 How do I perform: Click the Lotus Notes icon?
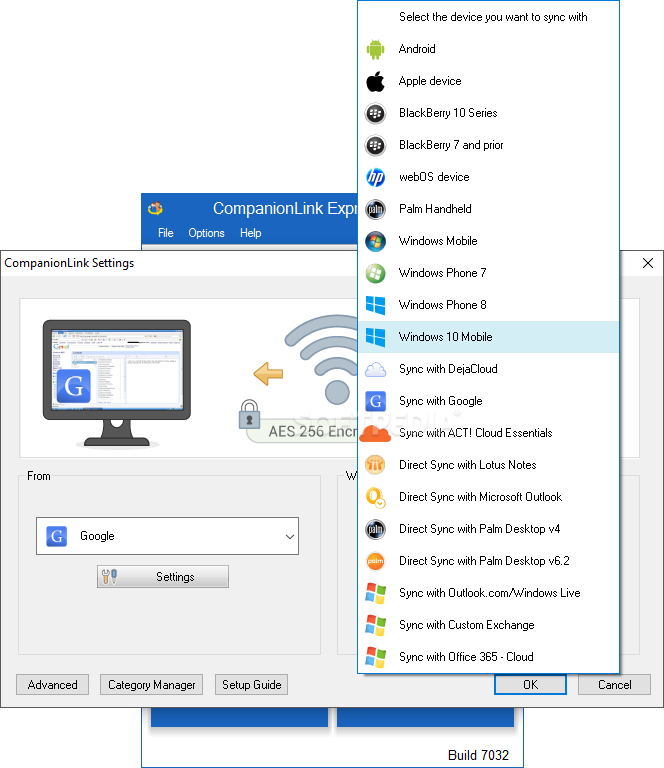pos(376,465)
